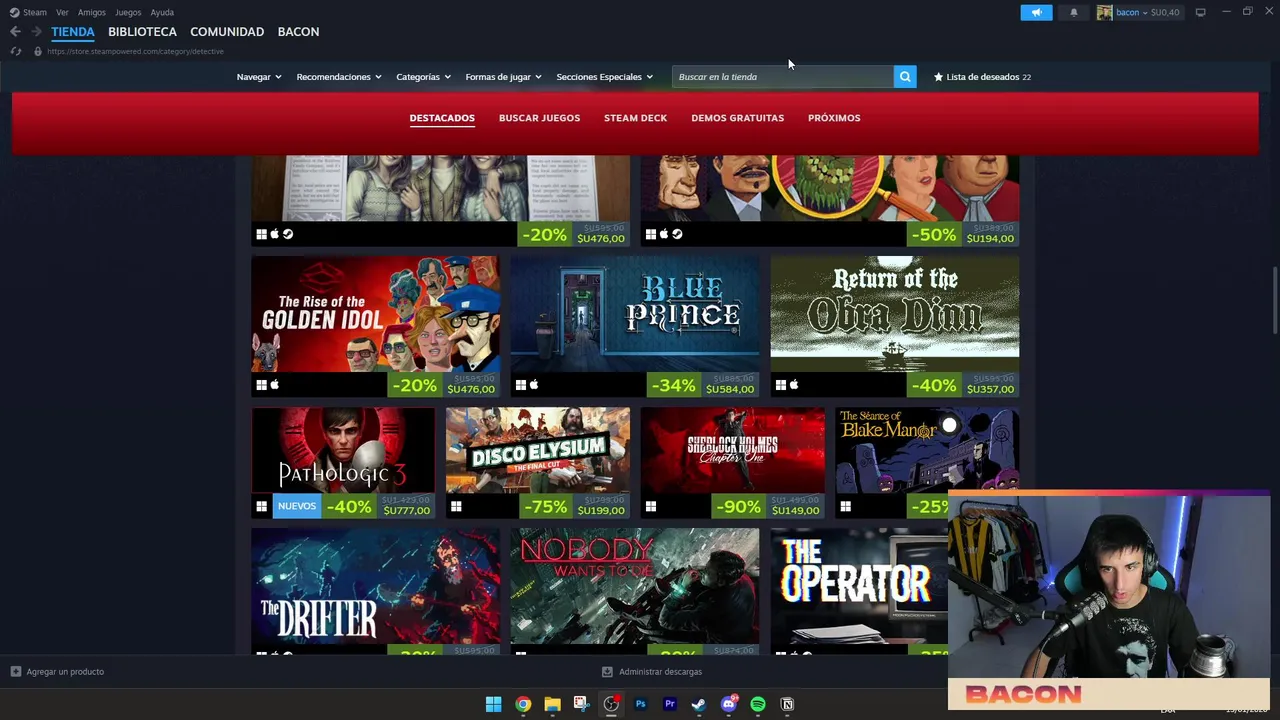Reload the store page
The height and width of the screenshot is (720, 1280).
click(16, 51)
